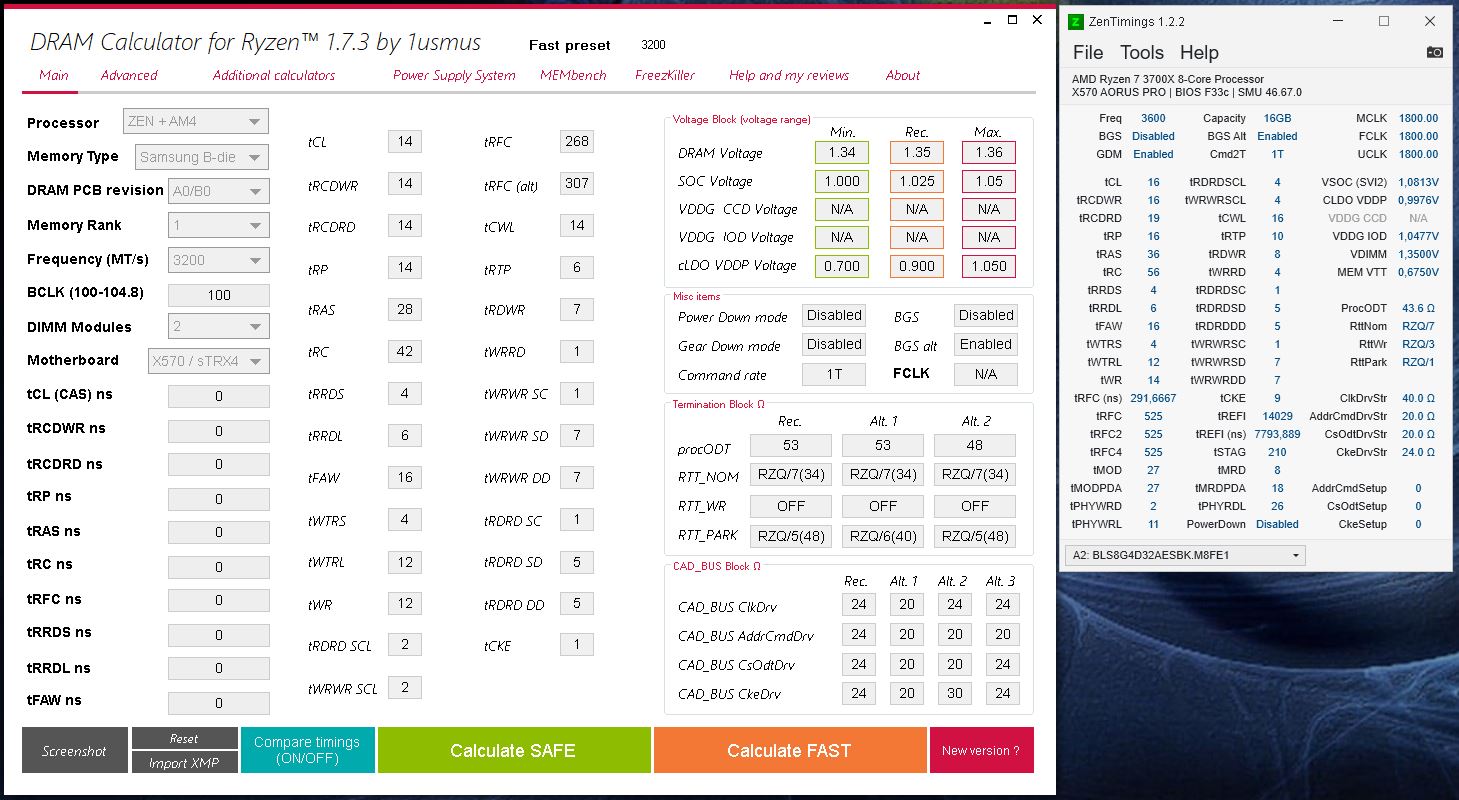This screenshot has height=800, width=1459.
Task: Click the ZenTimings Freq value 3600
Action: pos(1153,118)
